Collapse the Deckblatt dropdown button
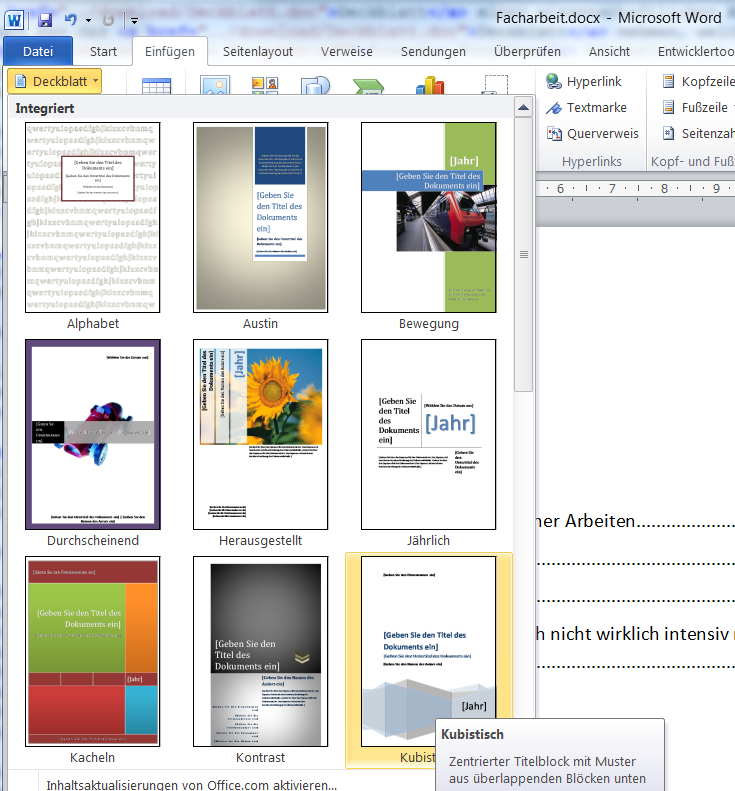The width and height of the screenshot is (735, 791). click(x=54, y=81)
